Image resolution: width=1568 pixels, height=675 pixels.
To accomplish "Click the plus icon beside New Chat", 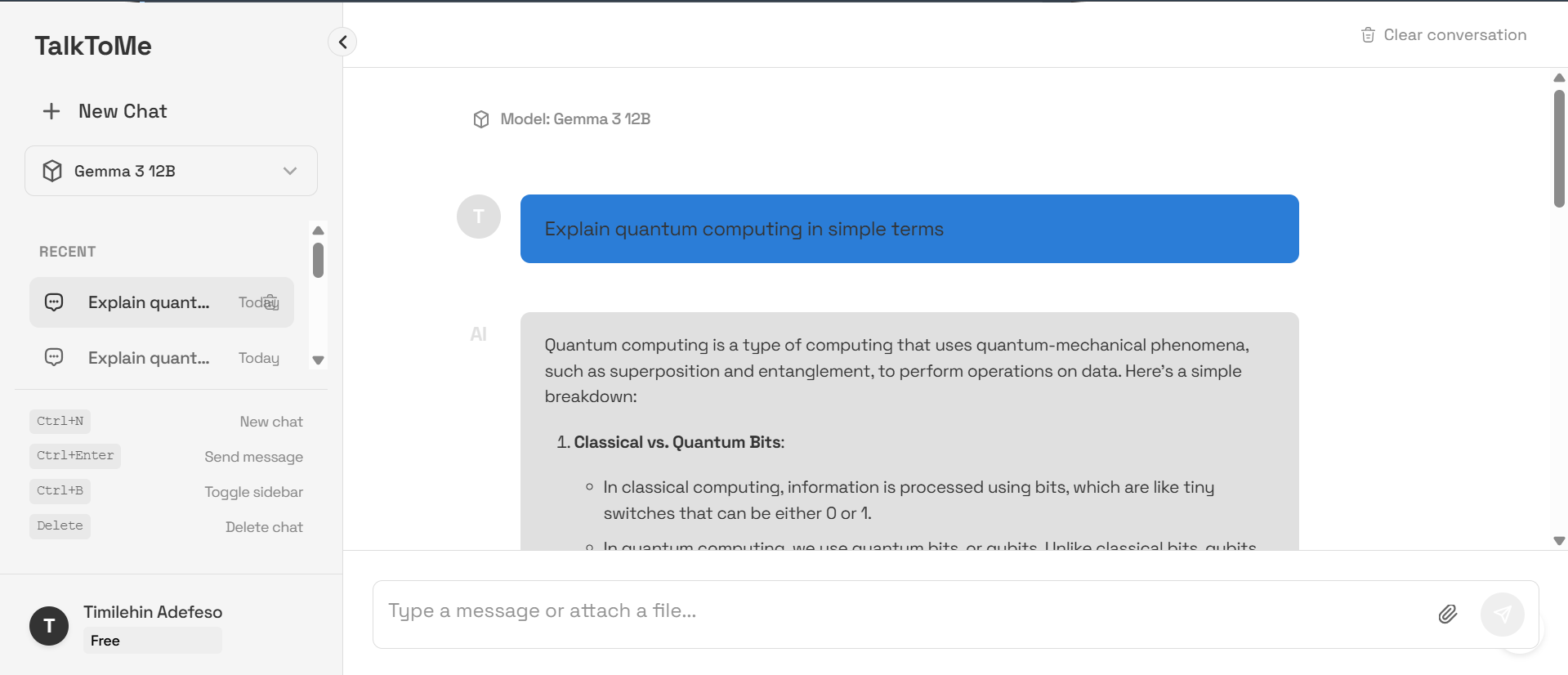I will coord(51,111).
